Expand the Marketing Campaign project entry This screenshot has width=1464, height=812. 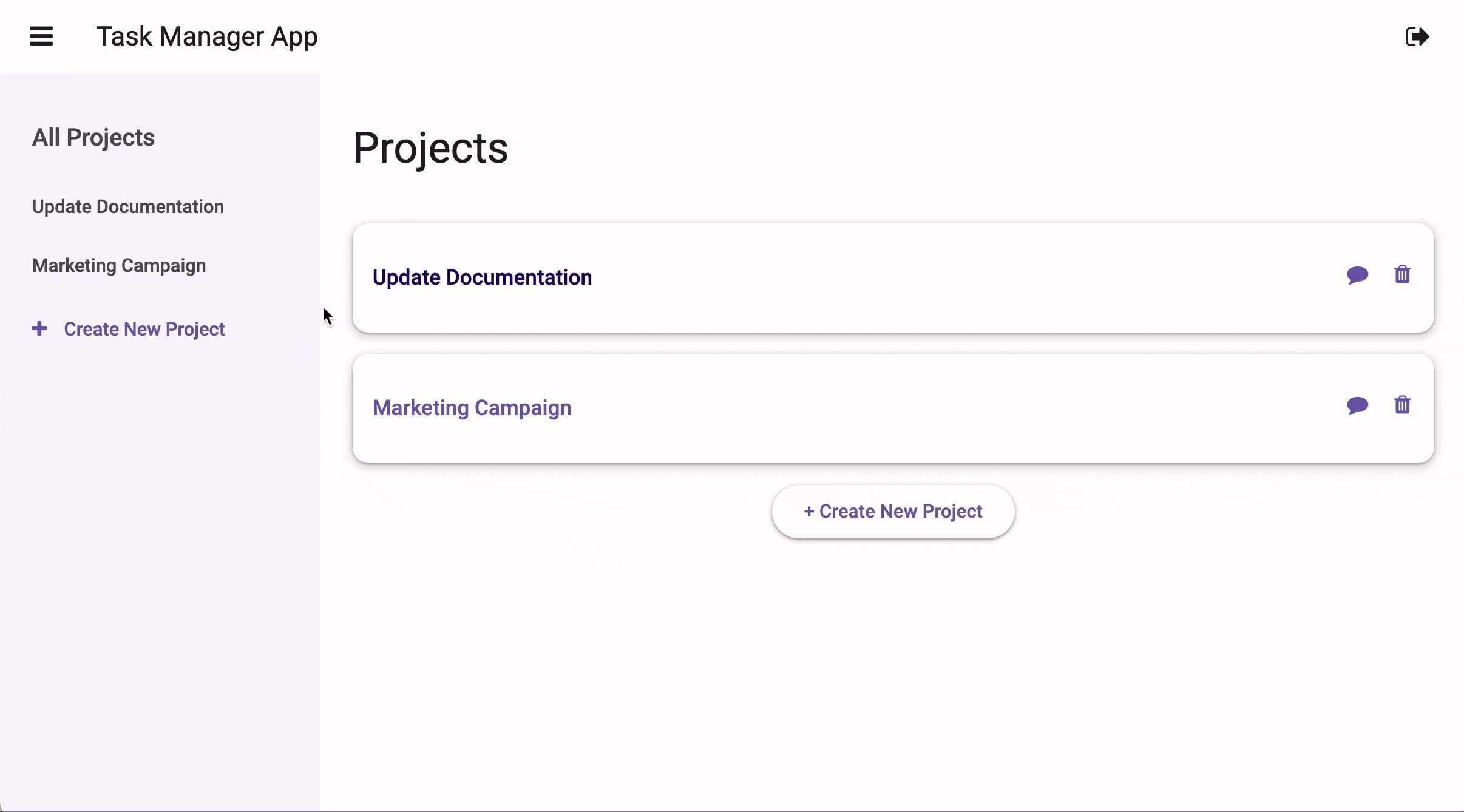click(x=472, y=407)
